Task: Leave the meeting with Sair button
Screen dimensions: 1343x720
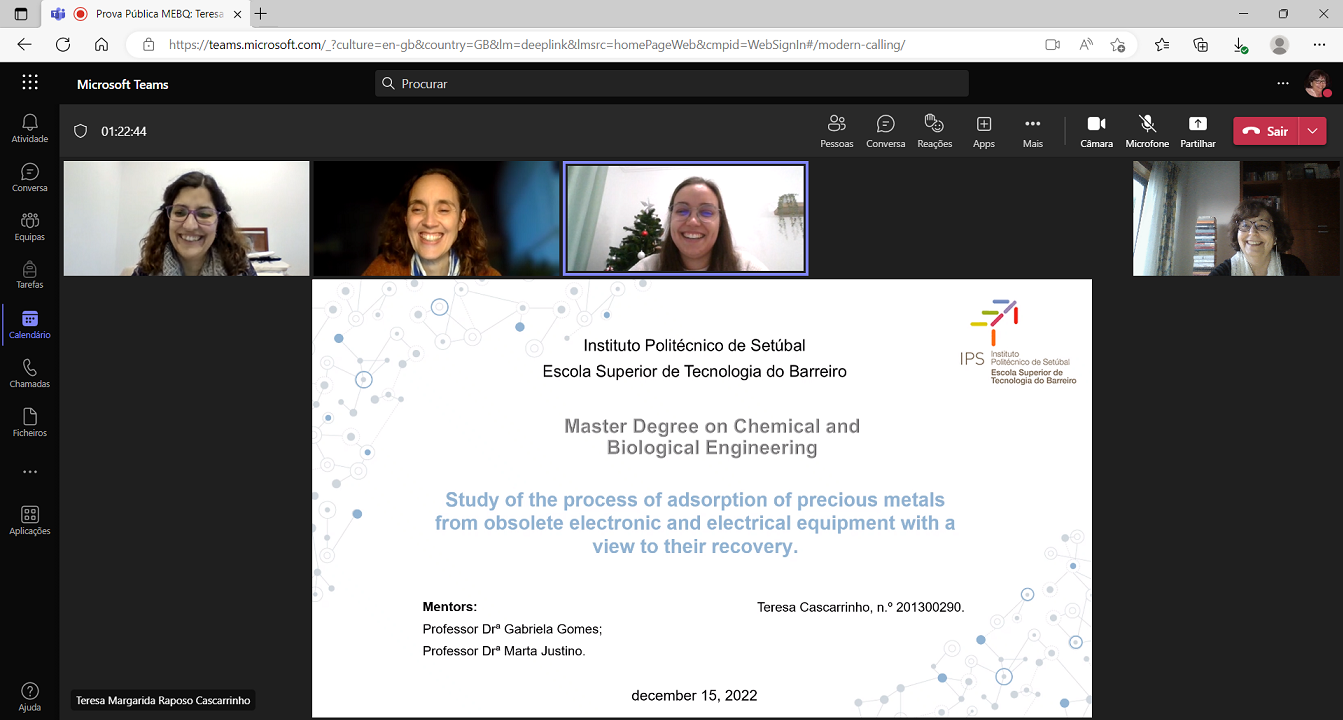Action: click(x=1266, y=131)
